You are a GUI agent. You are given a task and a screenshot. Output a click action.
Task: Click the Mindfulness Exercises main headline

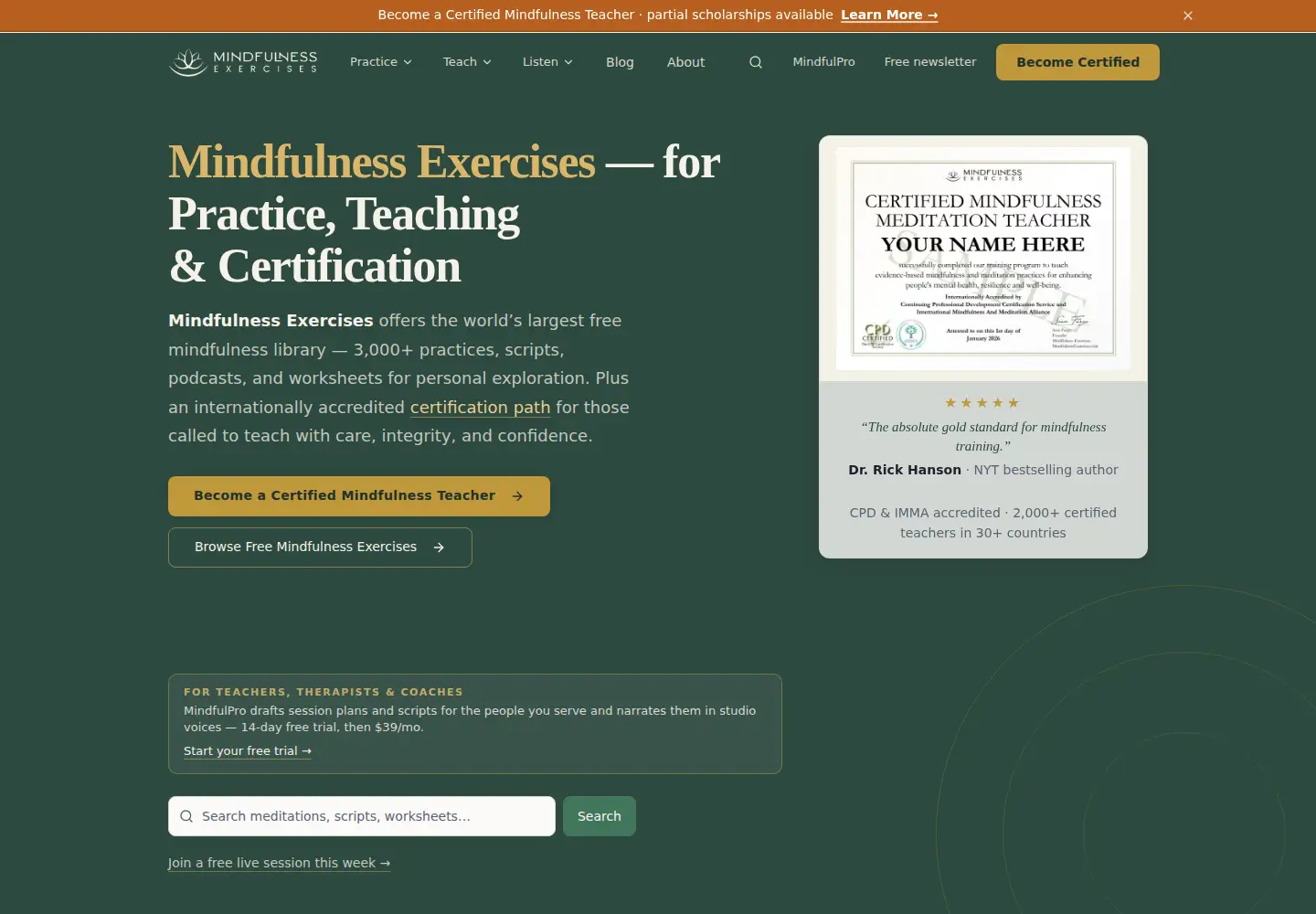444,214
